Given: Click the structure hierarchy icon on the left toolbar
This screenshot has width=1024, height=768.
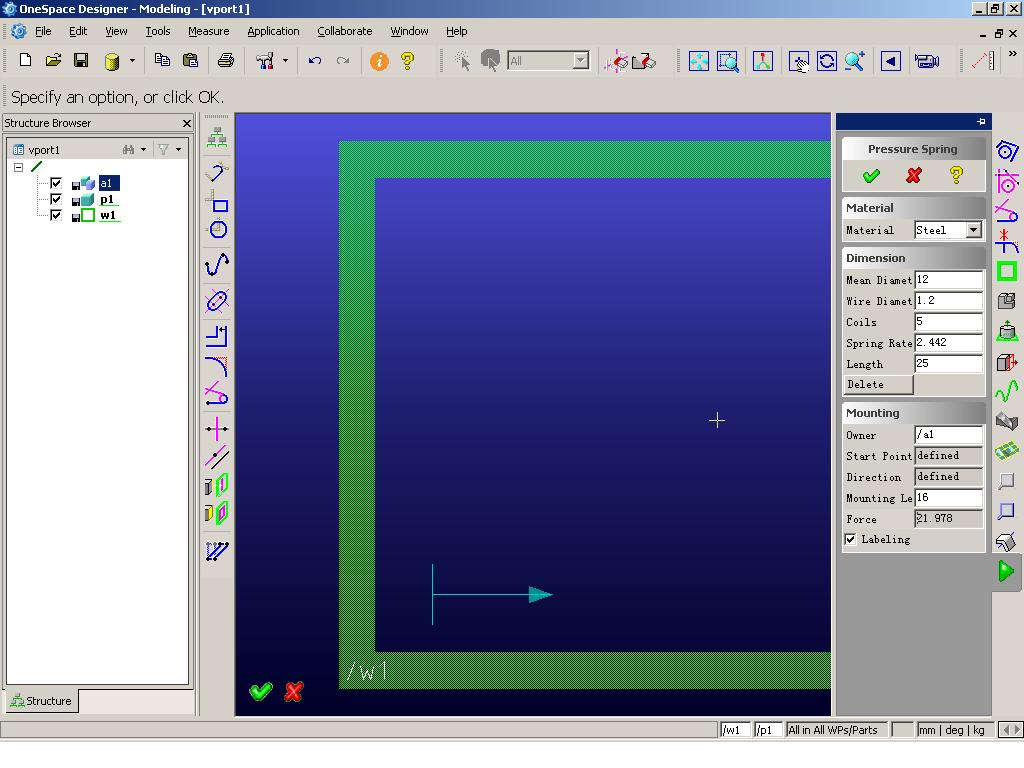Looking at the screenshot, I should point(217,137).
